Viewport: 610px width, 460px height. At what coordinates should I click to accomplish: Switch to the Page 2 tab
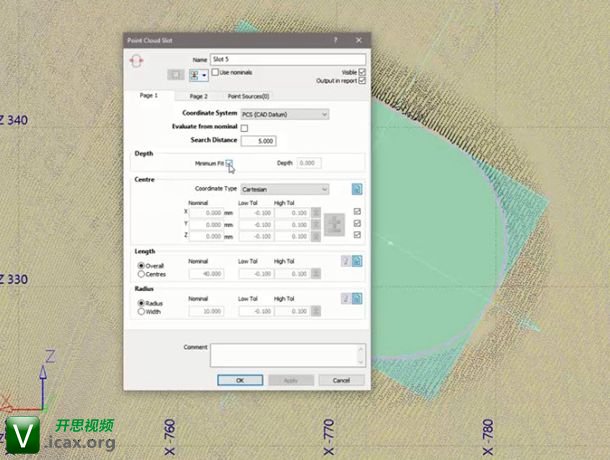(198, 96)
